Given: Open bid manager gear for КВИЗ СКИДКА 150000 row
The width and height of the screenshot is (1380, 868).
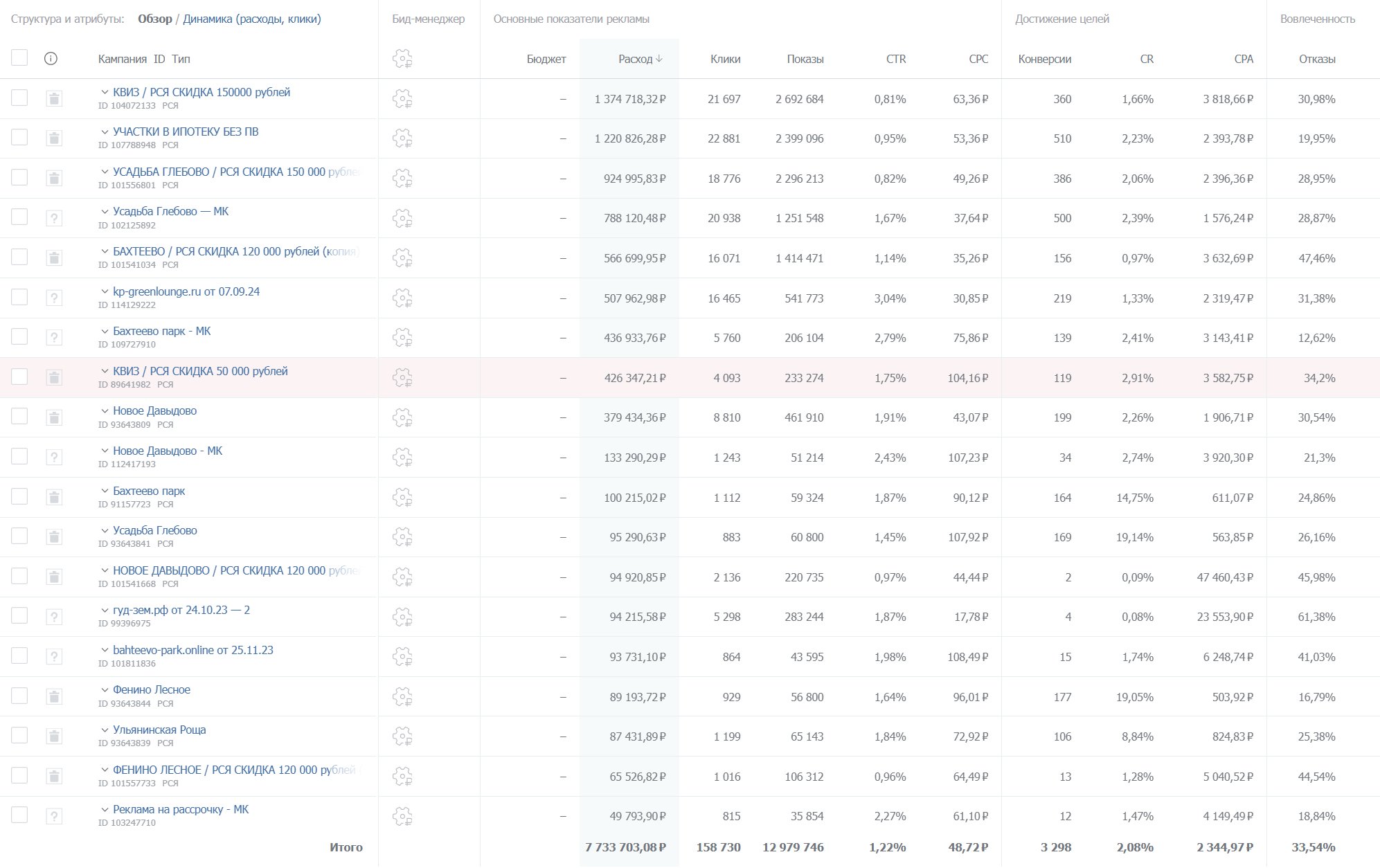Looking at the screenshot, I should pyautogui.click(x=402, y=99).
